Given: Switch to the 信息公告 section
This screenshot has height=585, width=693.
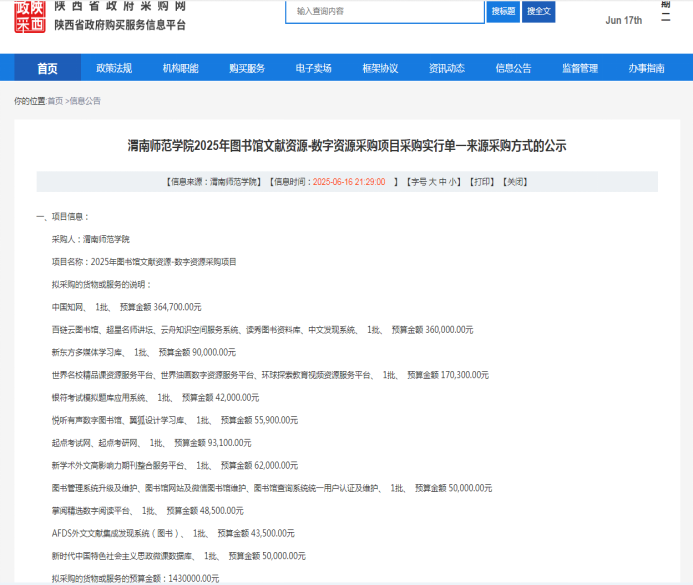Looking at the screenshot, I should [x=513, y=68].
